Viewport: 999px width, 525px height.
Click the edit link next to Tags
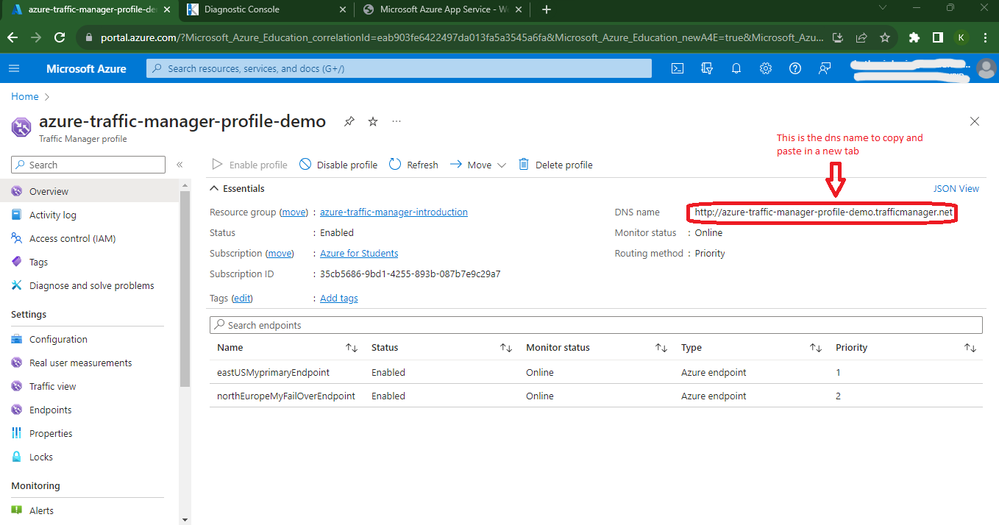[241, 298]
